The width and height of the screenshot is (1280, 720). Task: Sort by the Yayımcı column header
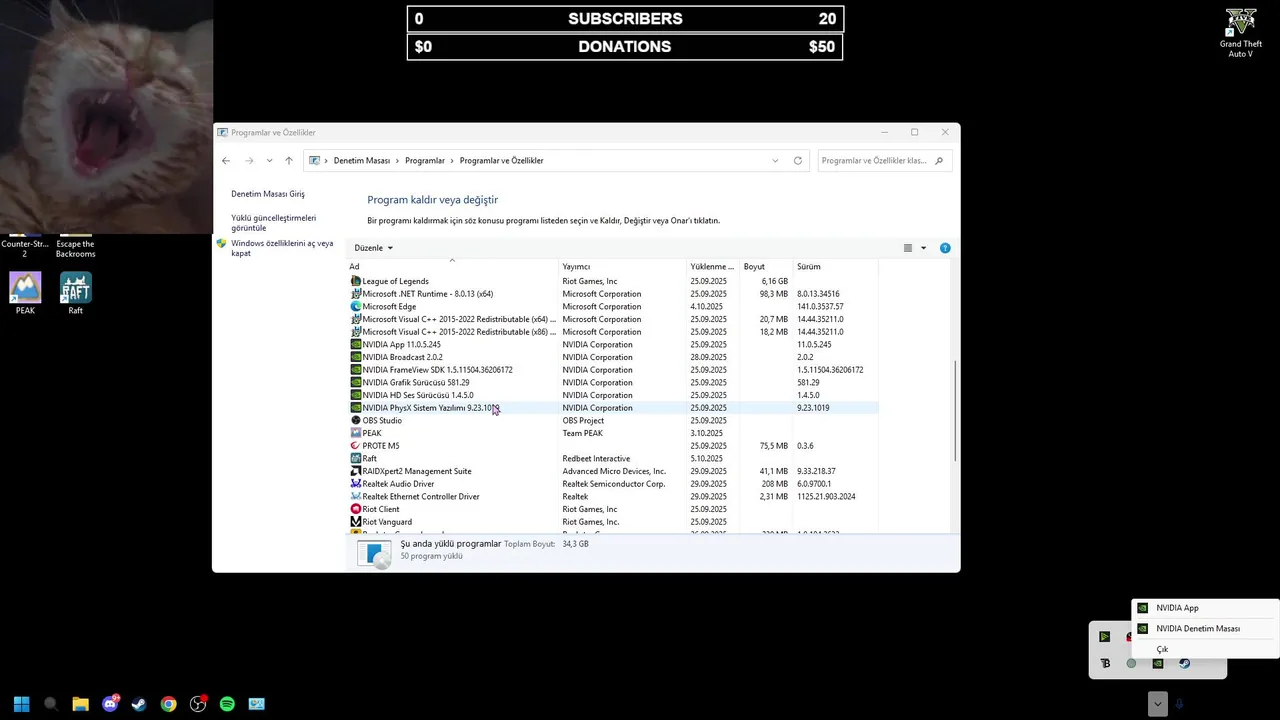(x=622, y=267)
